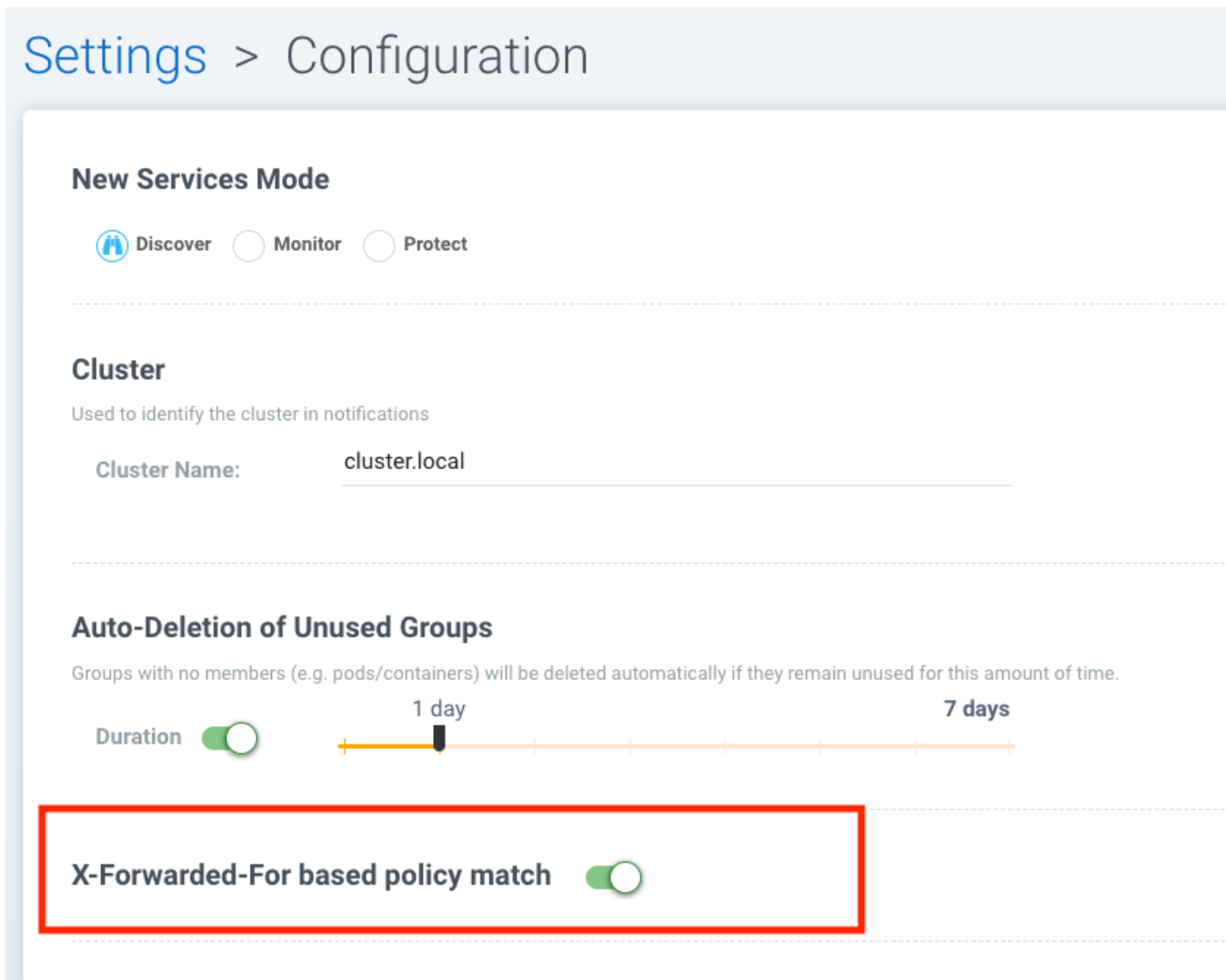Click the Duration label text

click(x=138, y=736)
